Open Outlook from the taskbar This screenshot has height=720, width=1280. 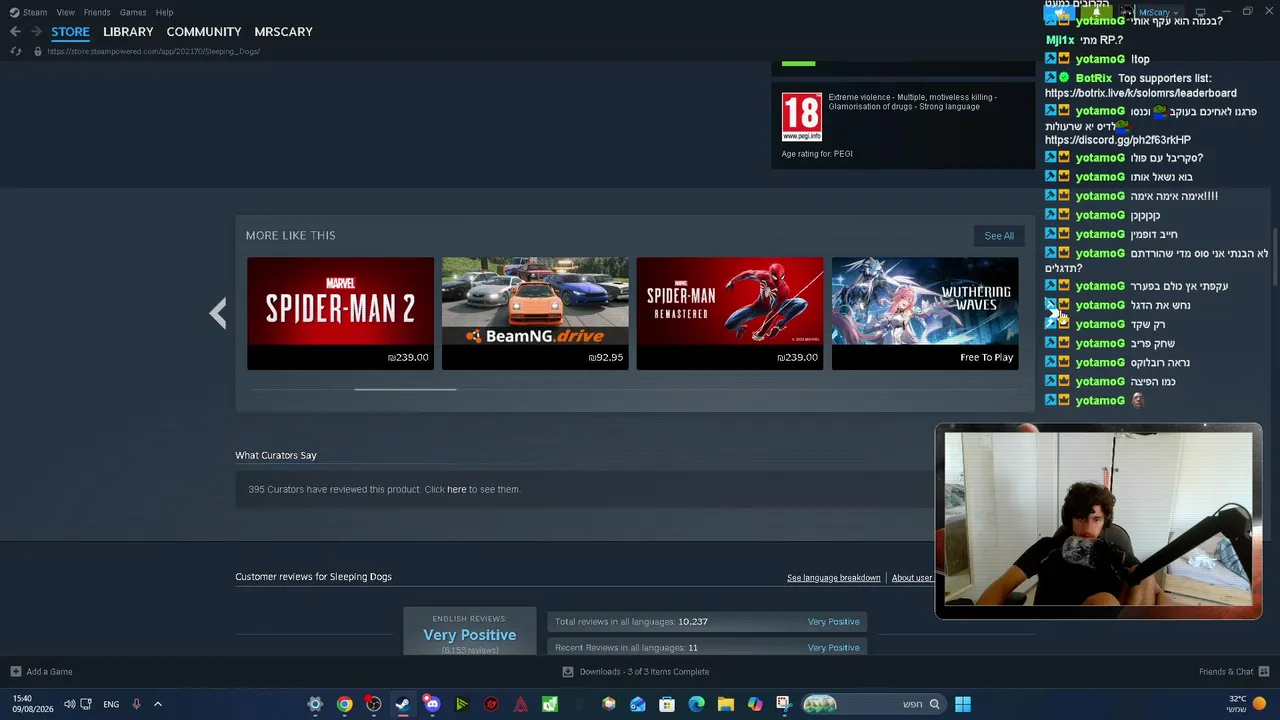(638, 704)
